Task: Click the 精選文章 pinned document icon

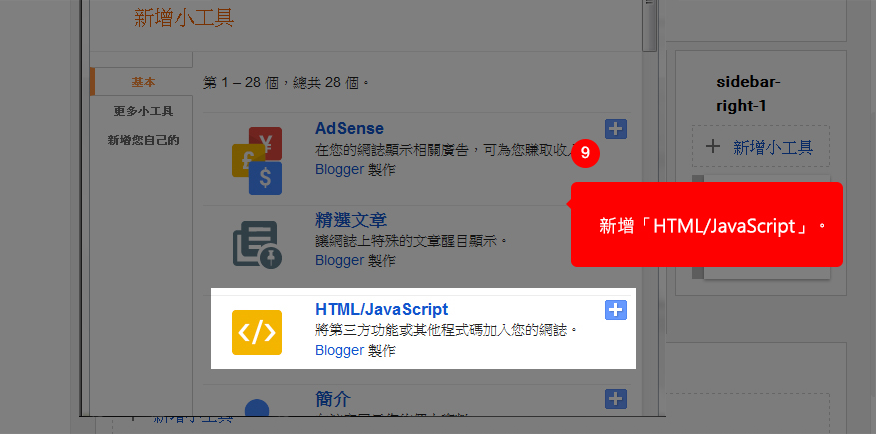Action: click(257, 244)
